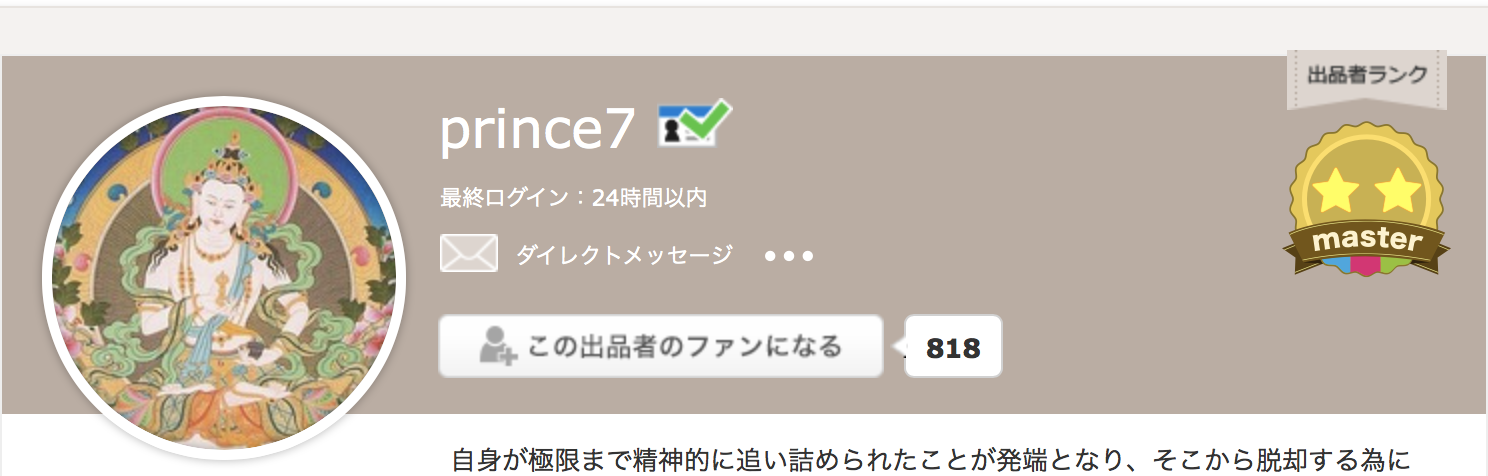Click the person-plus icon in the fan button
This screenshot has height=476, width=1488.
(x=496, y=346)
